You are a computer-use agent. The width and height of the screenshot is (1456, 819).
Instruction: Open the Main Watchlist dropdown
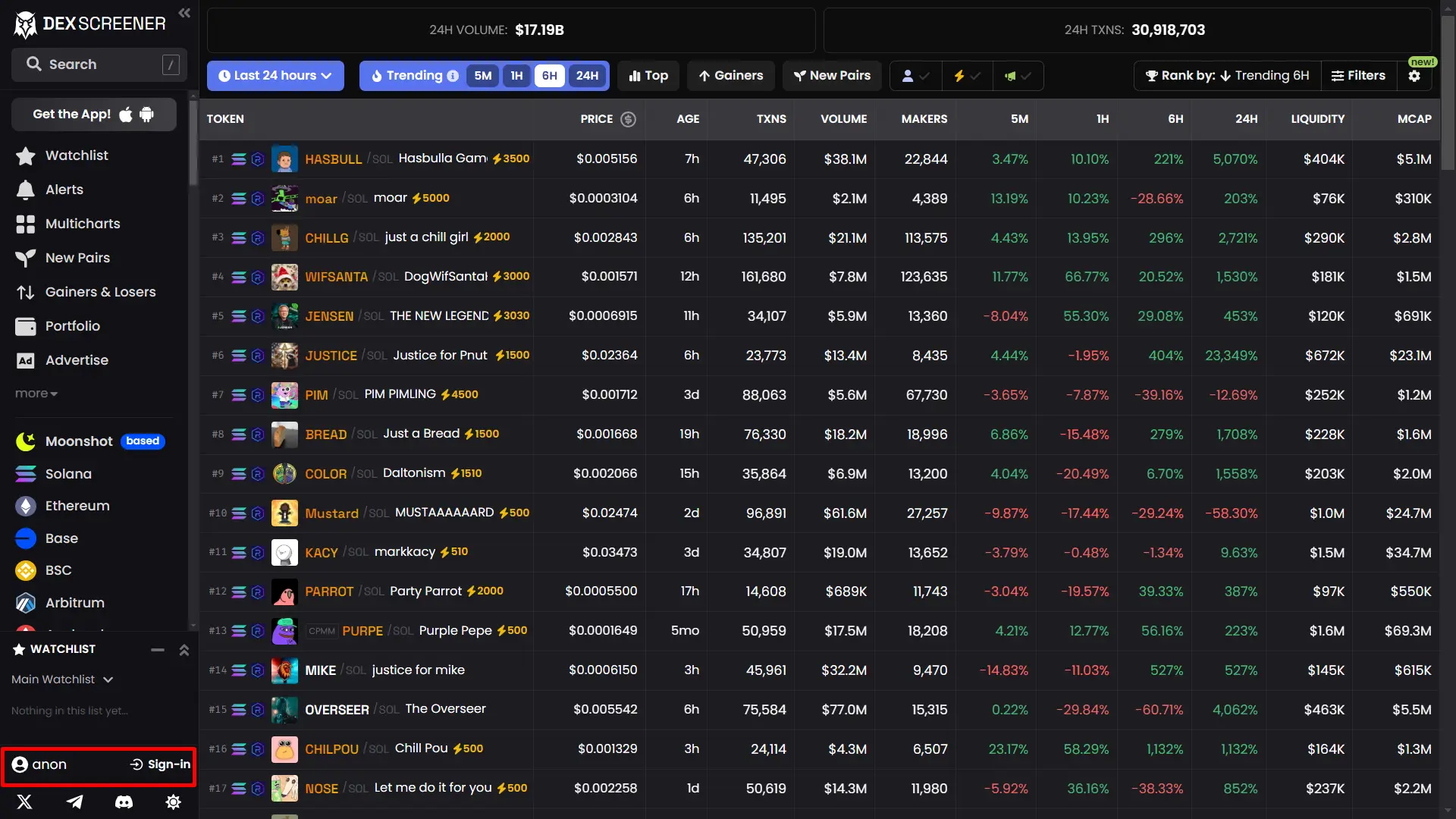62,679
